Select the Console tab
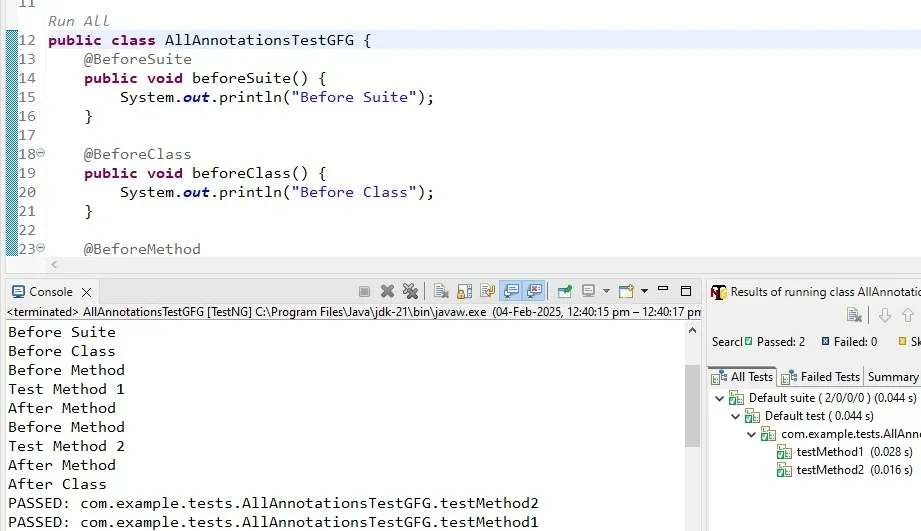 [x=51, y=292]
